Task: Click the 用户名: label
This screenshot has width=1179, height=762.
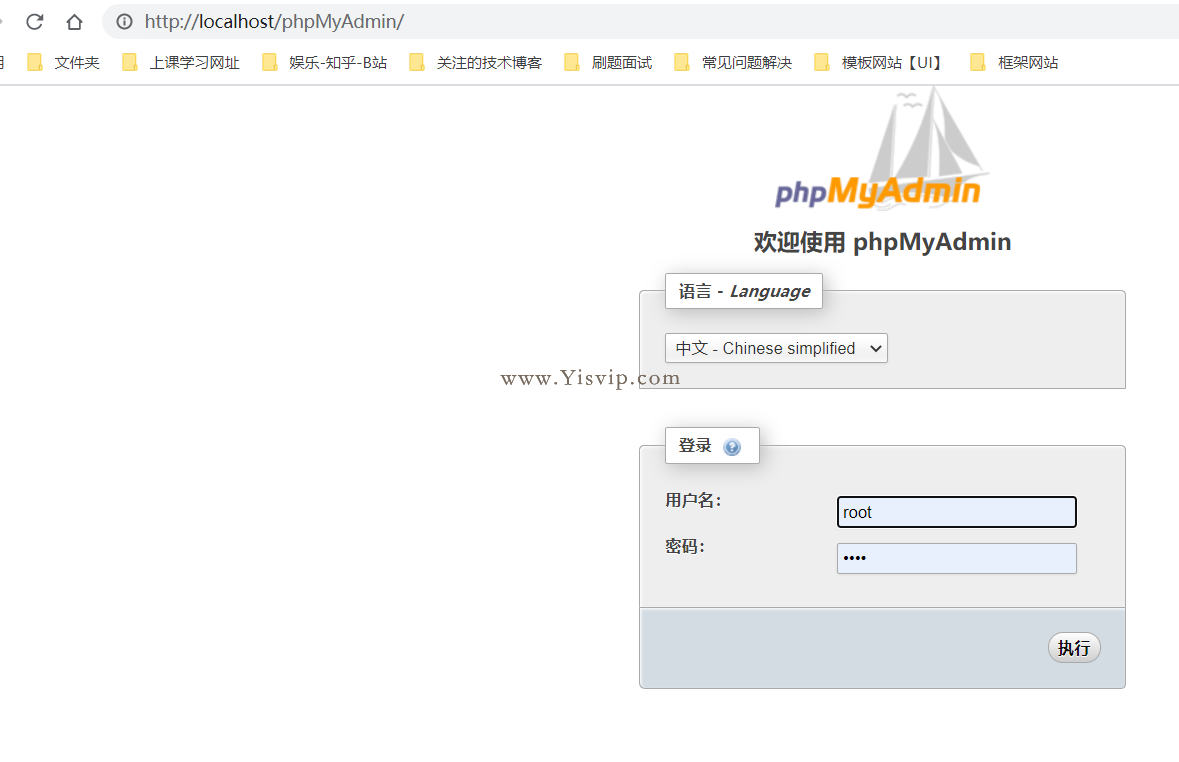Action: (x=693, y=500)
